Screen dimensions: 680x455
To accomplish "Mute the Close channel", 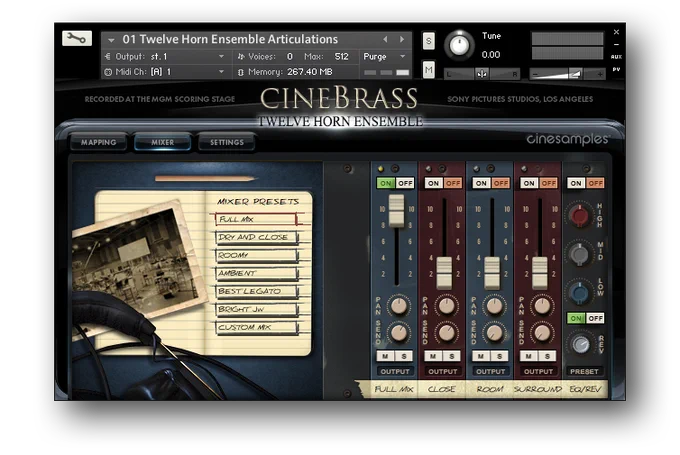I will (x=433, y=356).
